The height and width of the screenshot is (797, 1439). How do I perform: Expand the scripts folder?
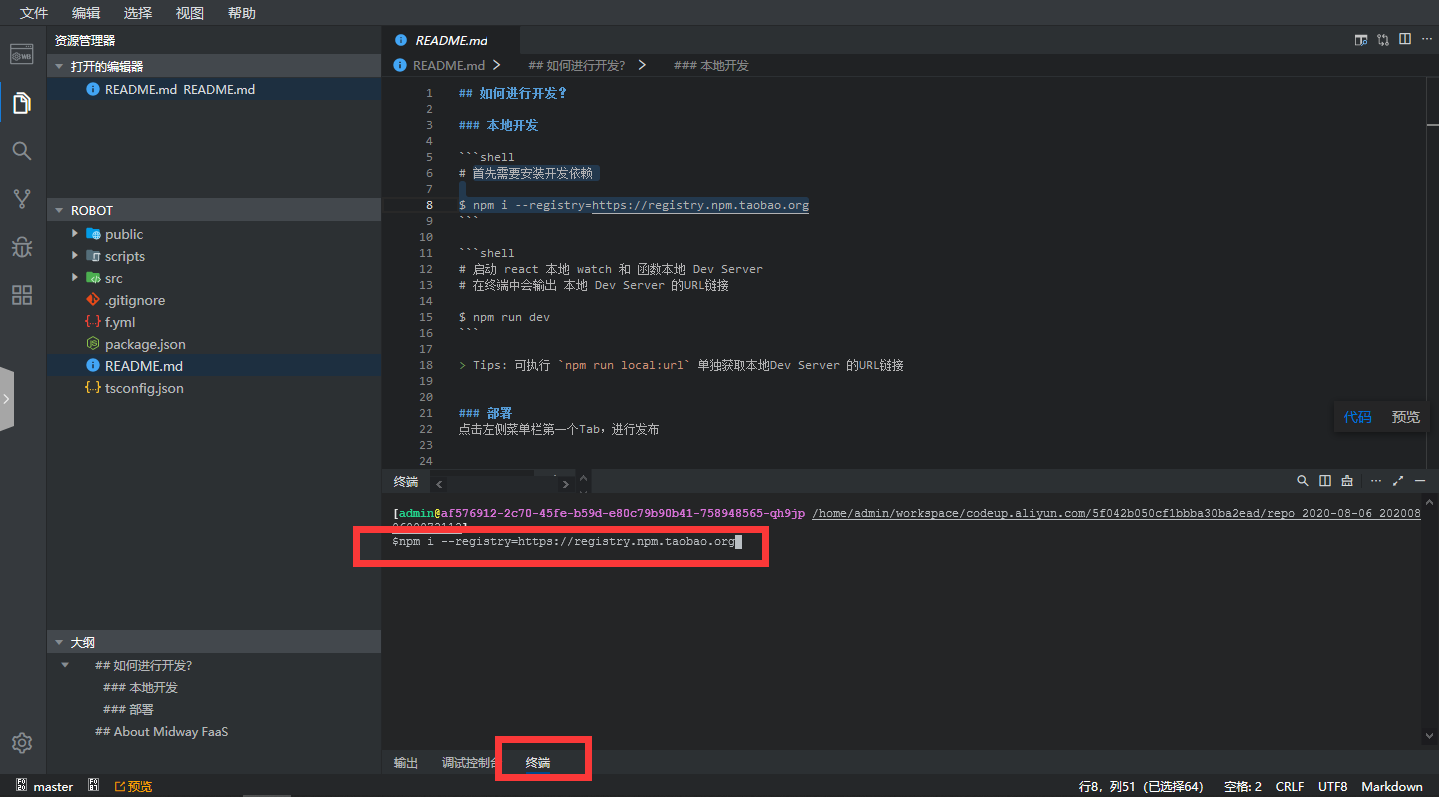75,256
